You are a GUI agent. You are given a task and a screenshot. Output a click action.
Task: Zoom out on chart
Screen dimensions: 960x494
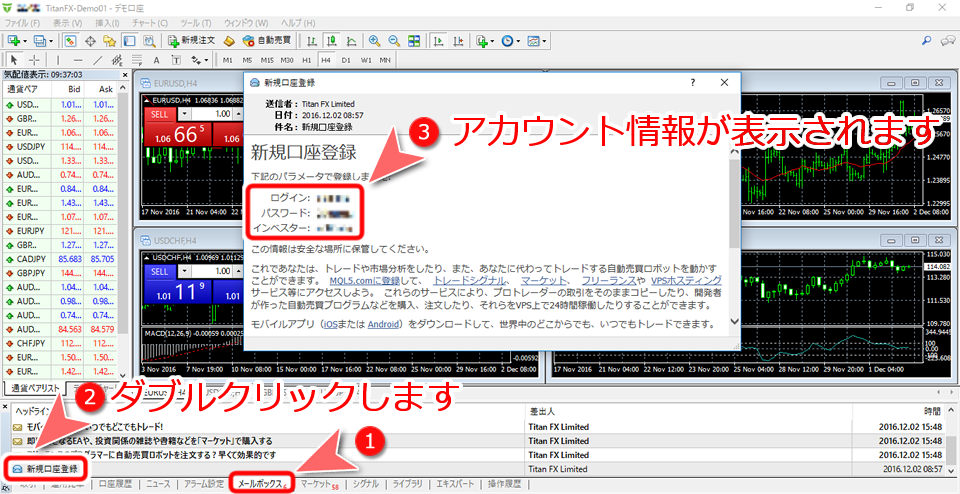[394, 41]
